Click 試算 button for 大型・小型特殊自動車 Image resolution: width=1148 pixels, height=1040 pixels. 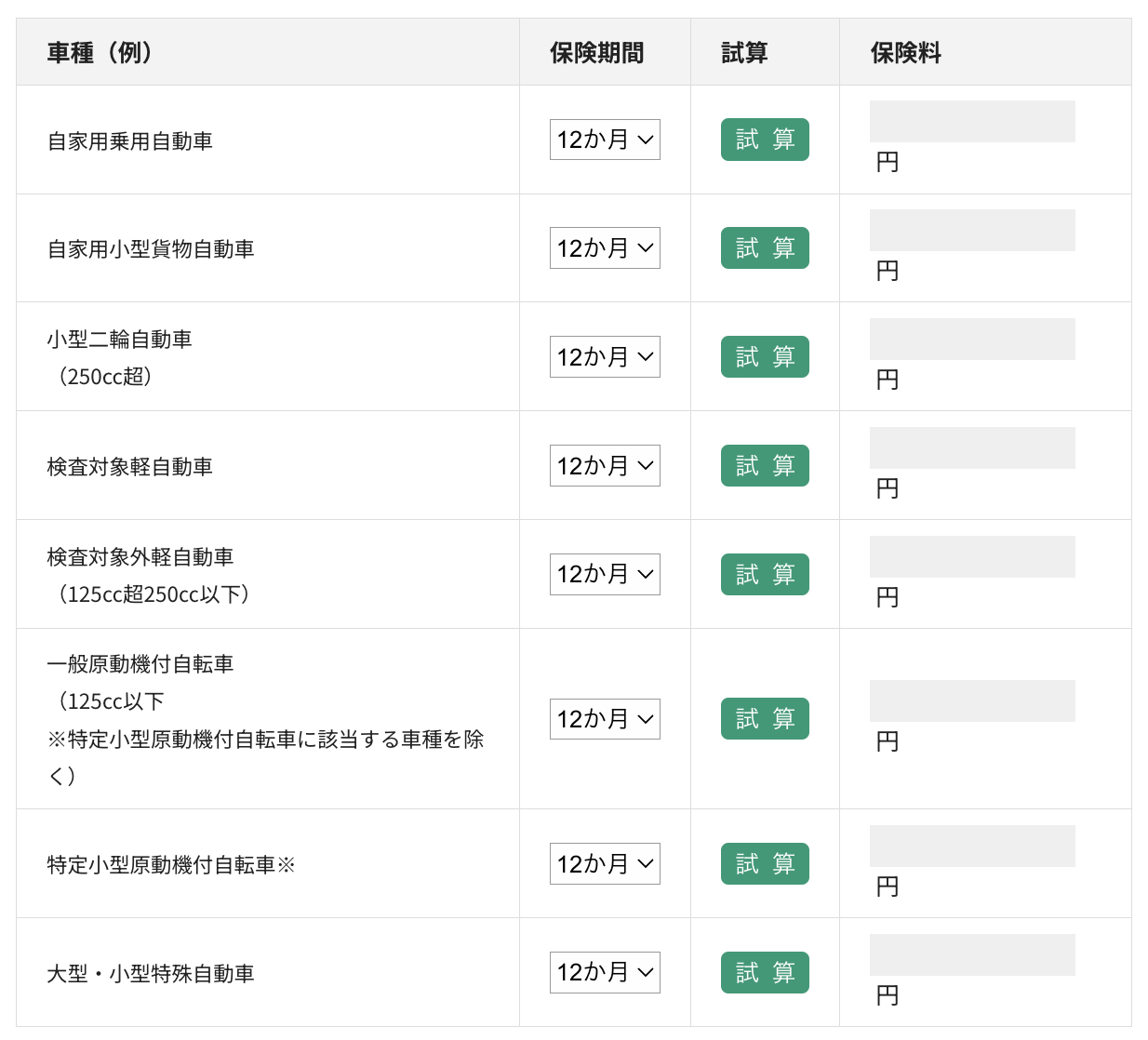[765, 973]
